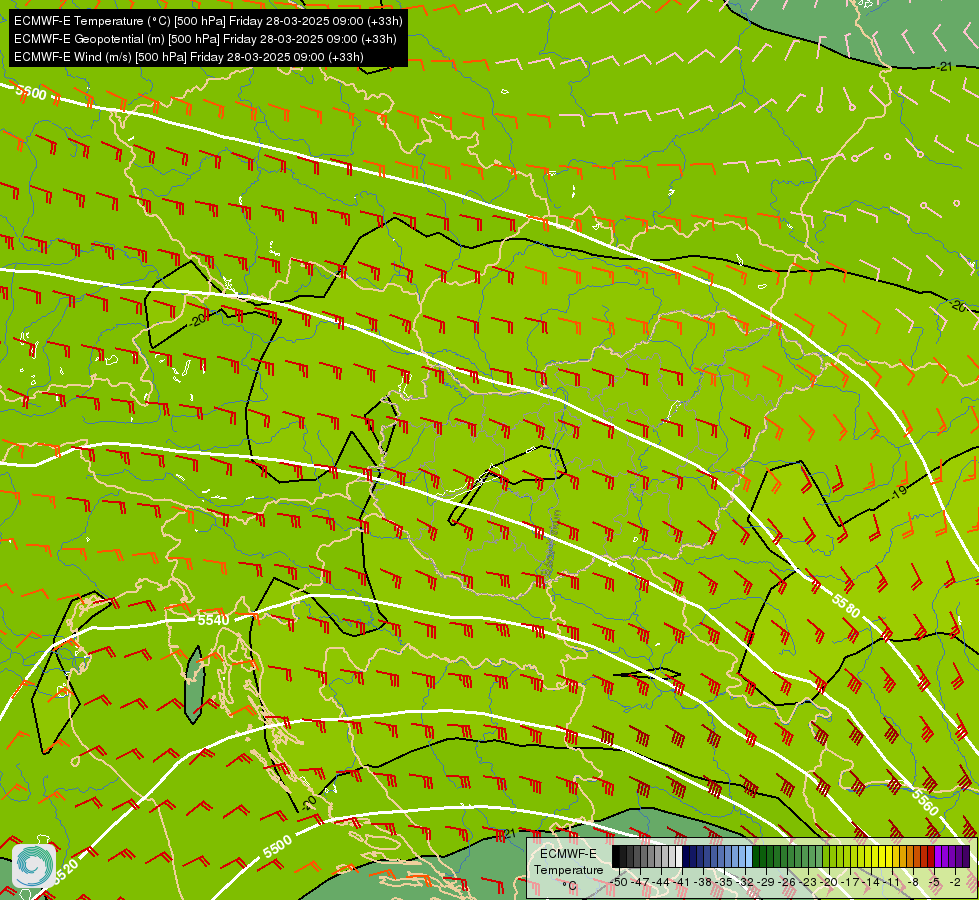Select the Temperature 500 hPa title line
Viewport: 979px width, 900px height.
(x=208, y=21)
